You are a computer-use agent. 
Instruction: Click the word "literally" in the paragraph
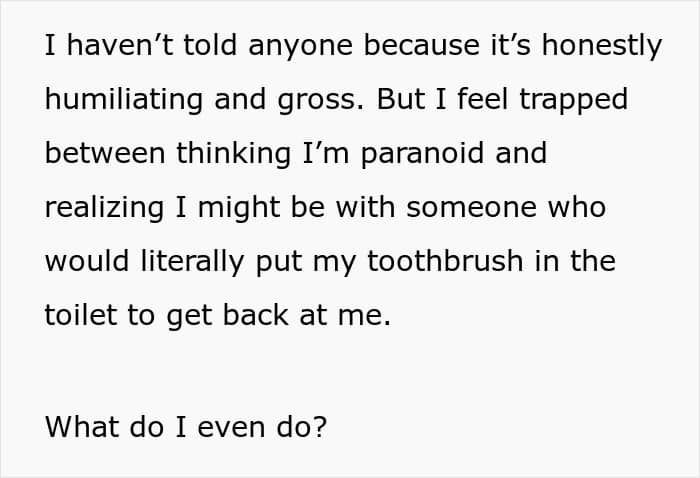tap(192, 262)
